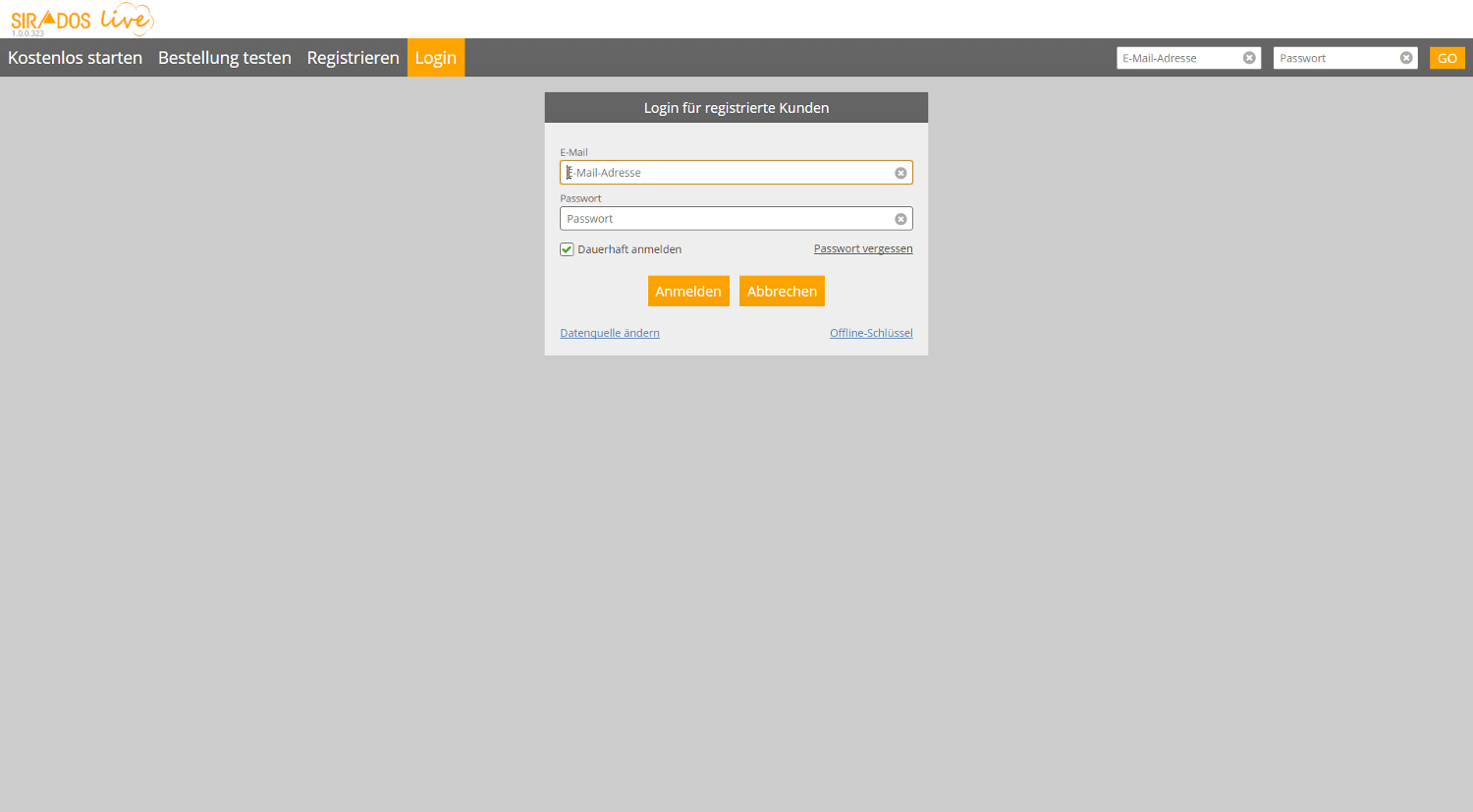Open the Datenquelle ändern link
Image resolution: width=1473 pixels, height=812 pixels.
point(609,333)
